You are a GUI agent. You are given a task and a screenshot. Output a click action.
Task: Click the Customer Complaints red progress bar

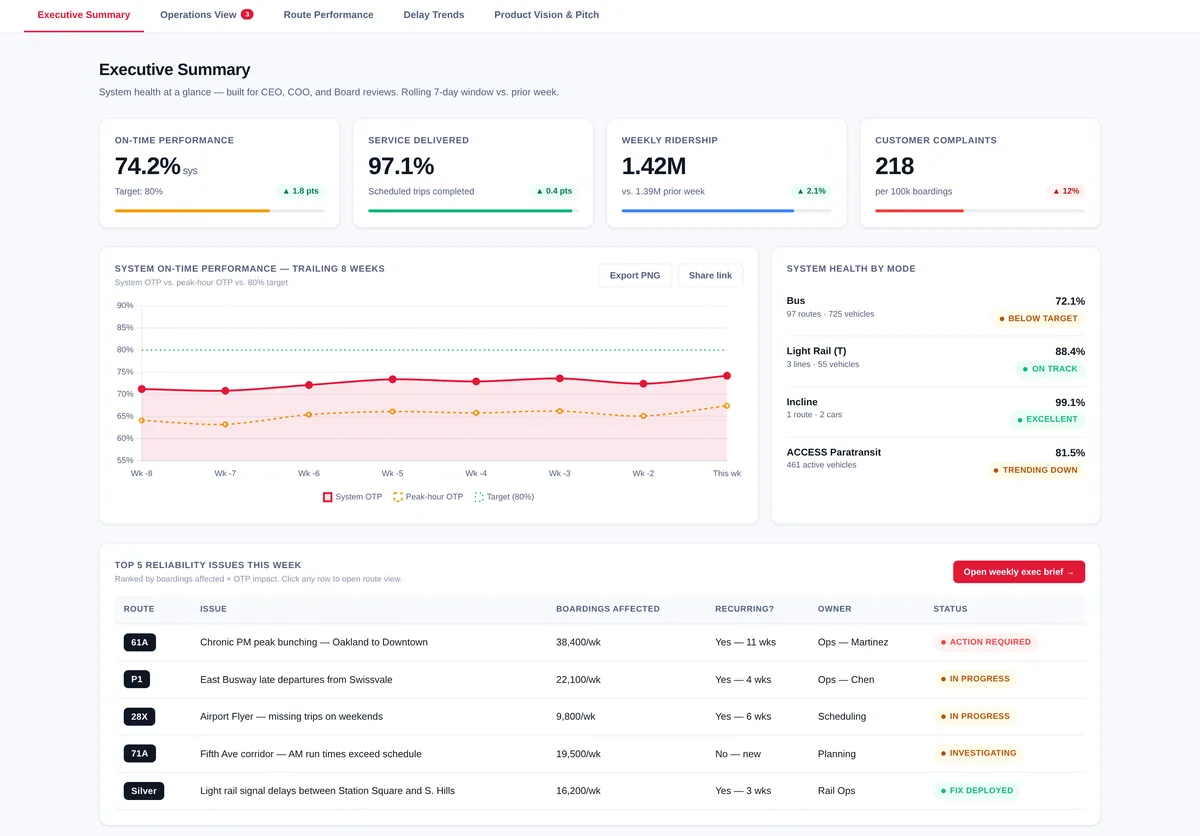tap(919, 211)
